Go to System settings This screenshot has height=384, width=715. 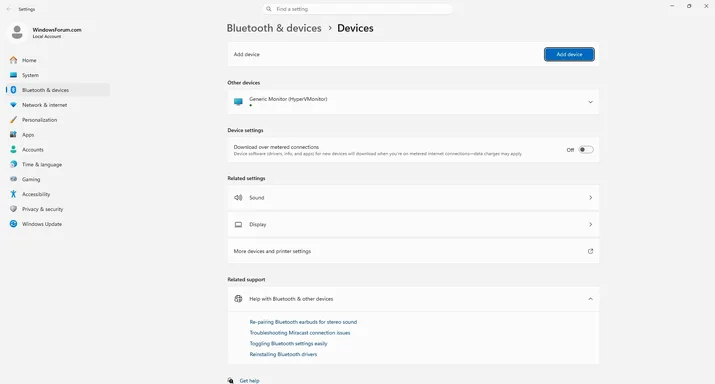(58, 75)
